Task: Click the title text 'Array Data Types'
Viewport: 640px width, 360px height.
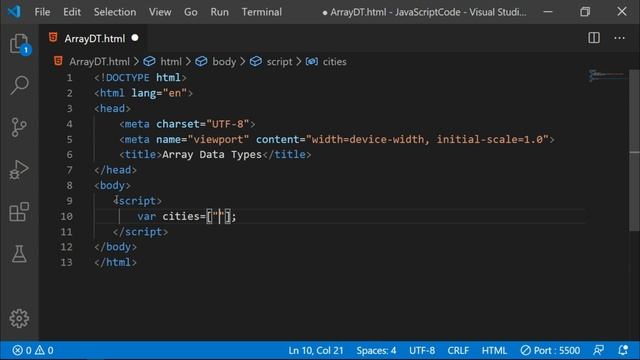Action: tap(212, 154)
